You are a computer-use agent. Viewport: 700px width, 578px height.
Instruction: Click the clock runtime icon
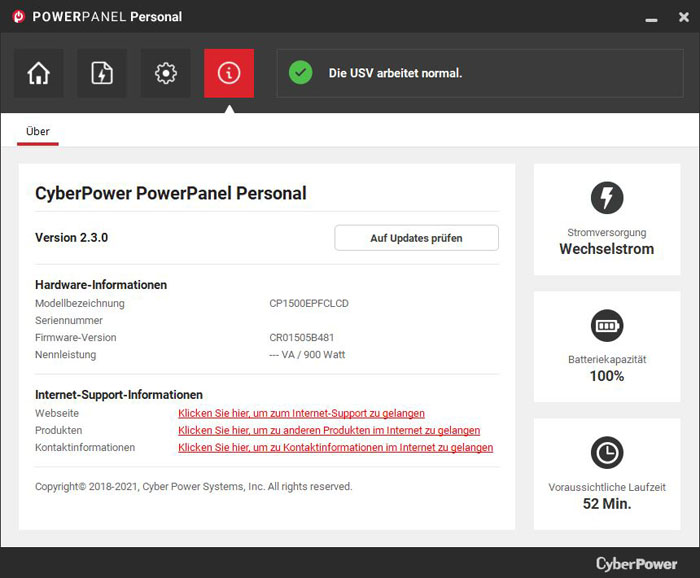click(x=607, y=453)
